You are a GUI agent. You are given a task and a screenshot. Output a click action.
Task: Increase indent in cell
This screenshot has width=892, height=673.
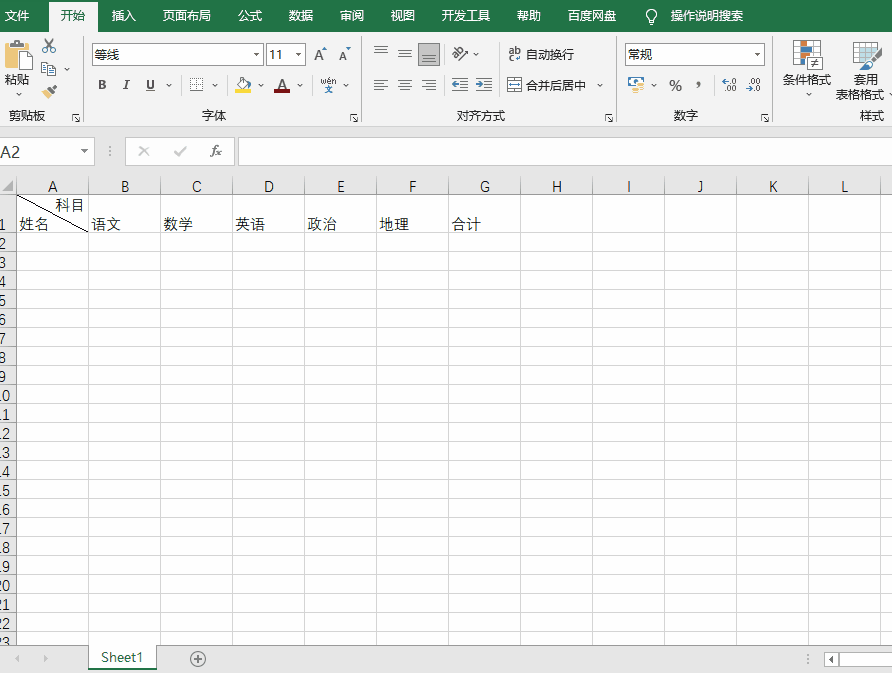coord(484,85)
